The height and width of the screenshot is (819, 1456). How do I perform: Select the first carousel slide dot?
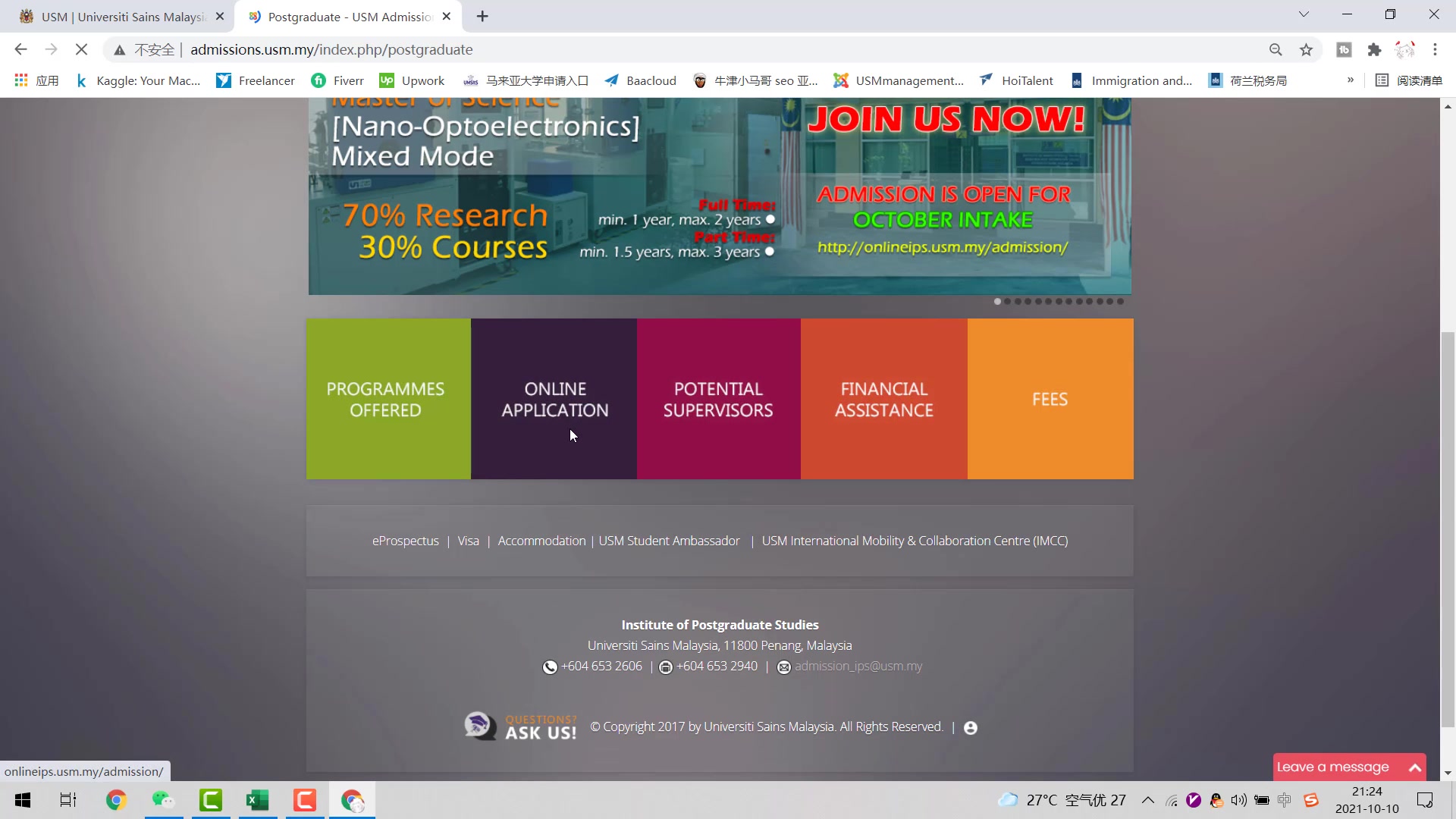[x=997, y=301]
